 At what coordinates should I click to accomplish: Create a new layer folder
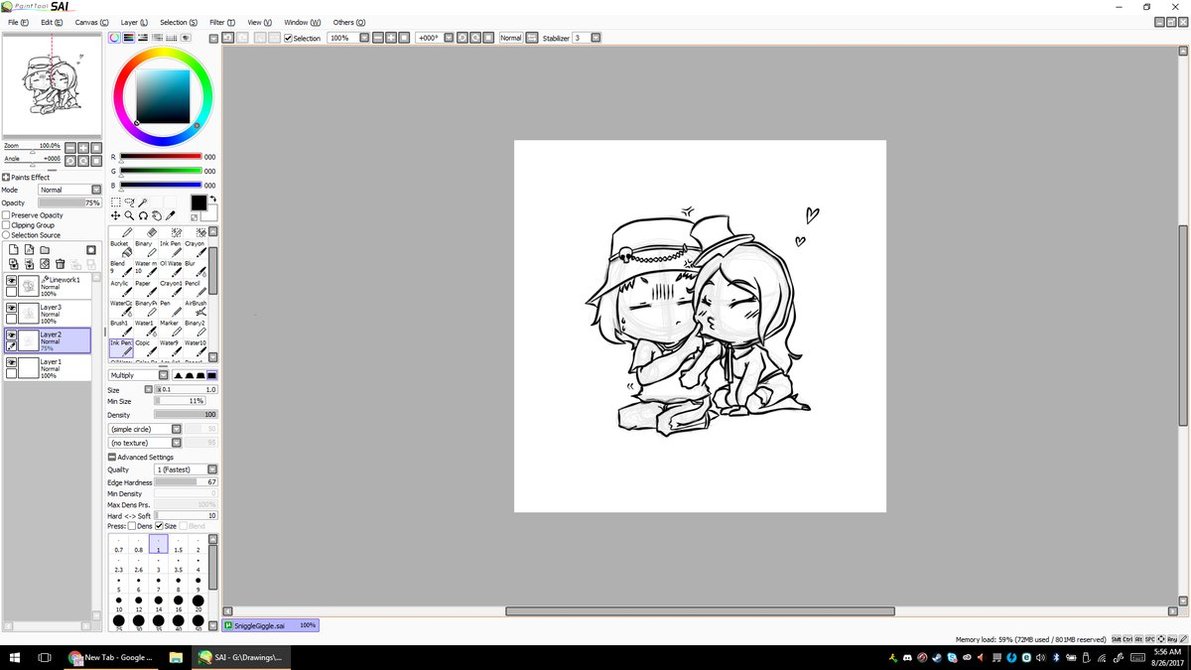pyautogui.click(x=45, y=250)
